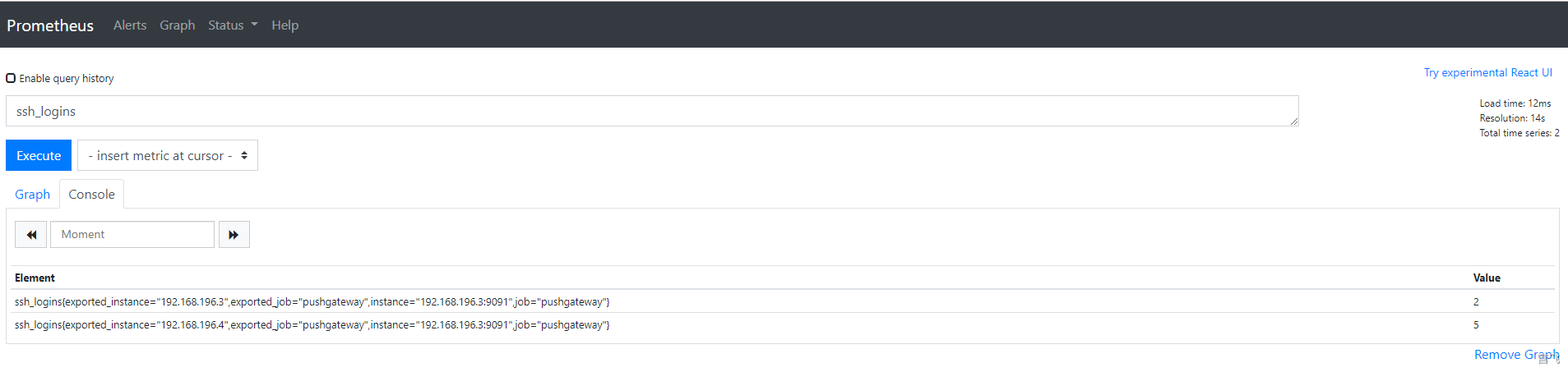Focus the ssh_logins query expression field
This screenshot has width=1568, height=372.
[x=652, y=111]
